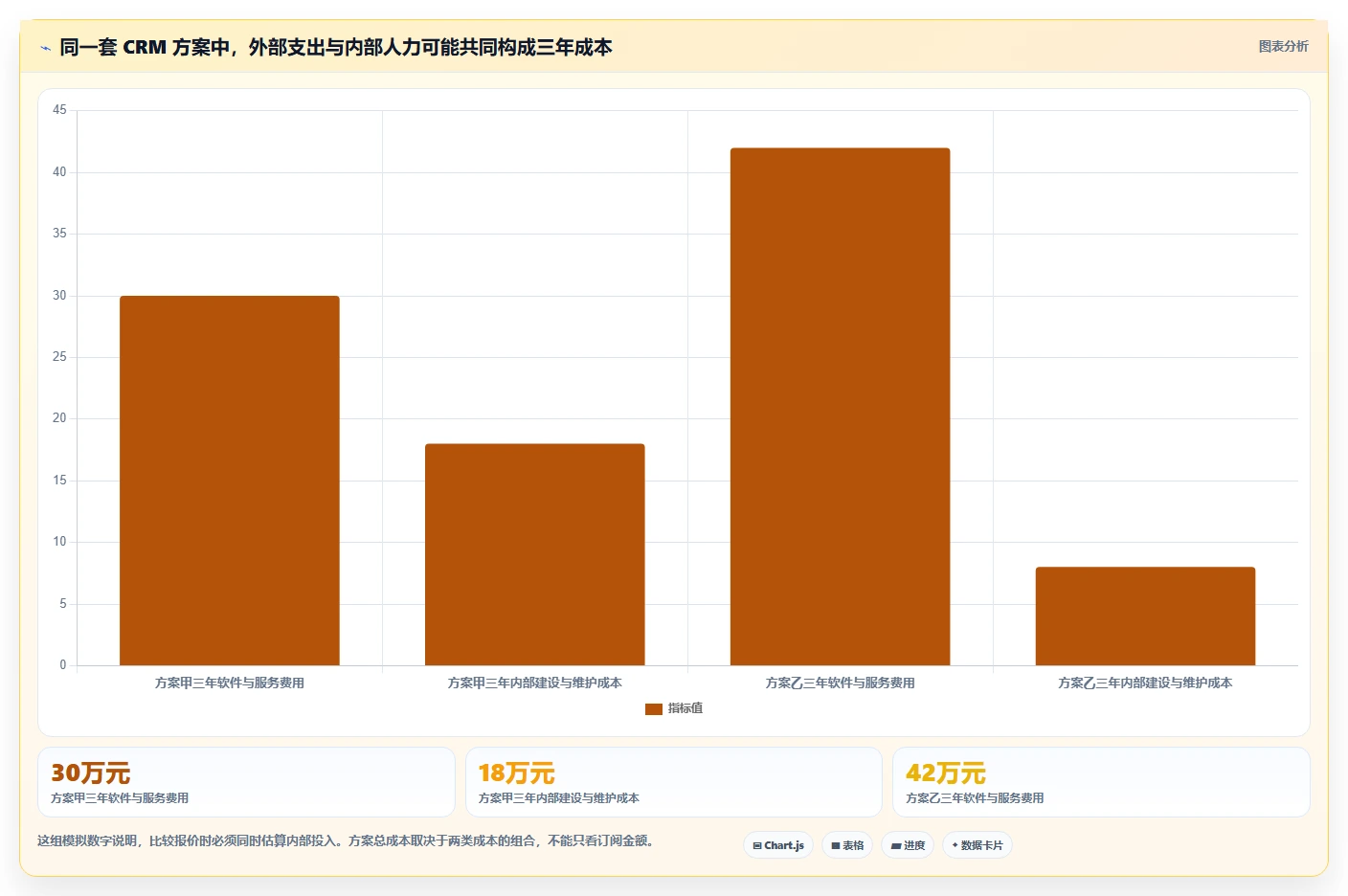Click the card caption under 18万元

coord(559,797)
